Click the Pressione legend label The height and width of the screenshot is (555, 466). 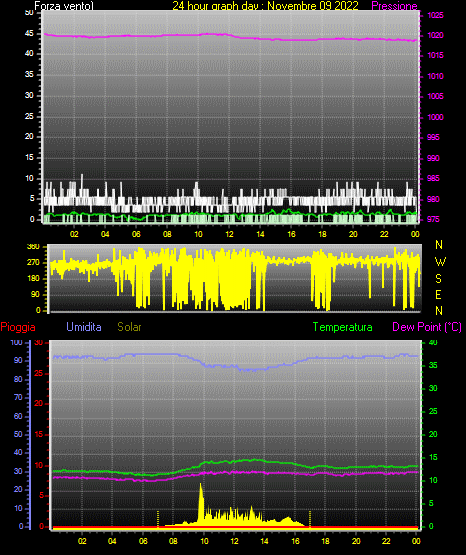[394, 6]
